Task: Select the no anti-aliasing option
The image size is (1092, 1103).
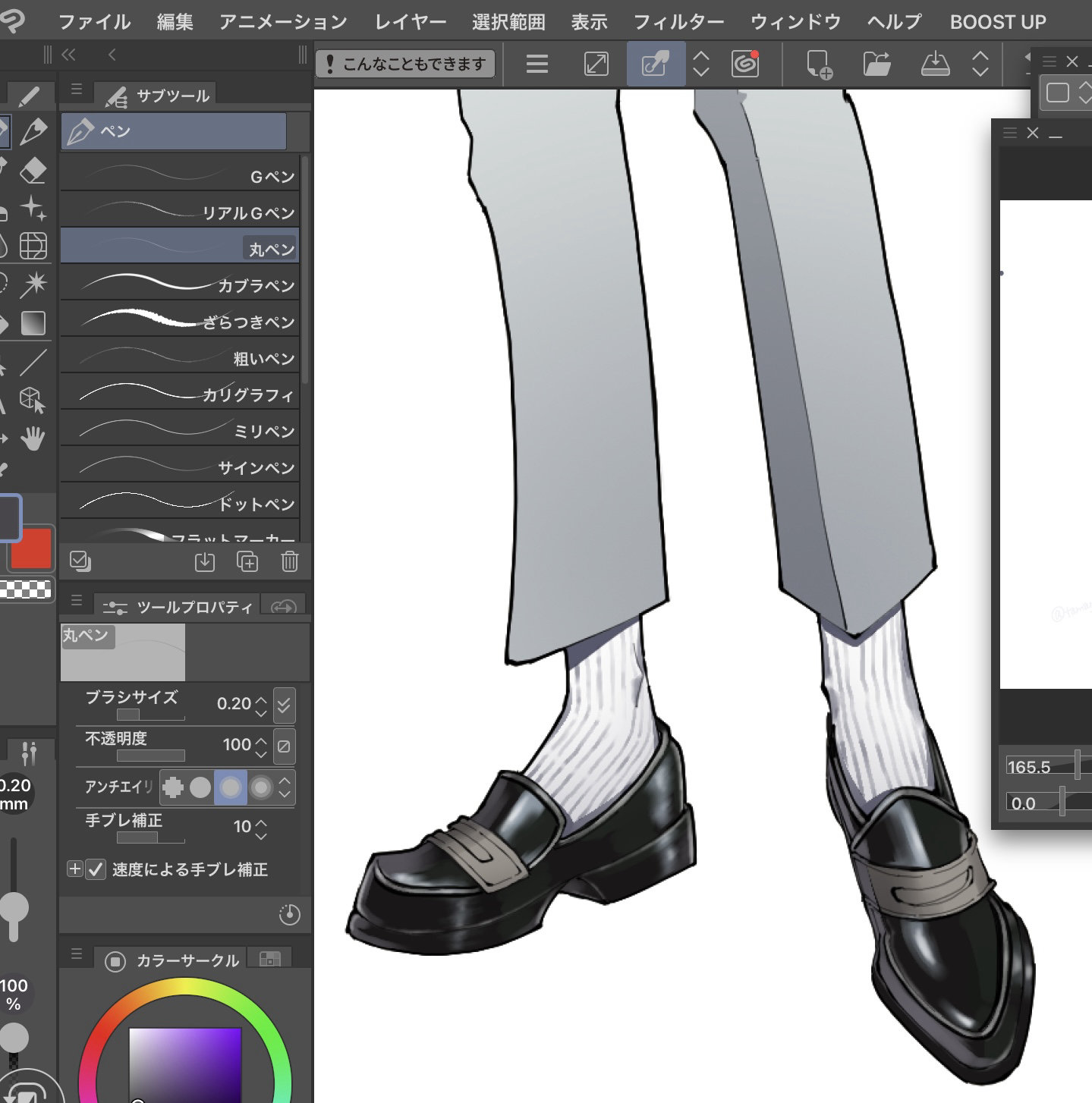Action: pyautogui.click(x=173, y=787)
